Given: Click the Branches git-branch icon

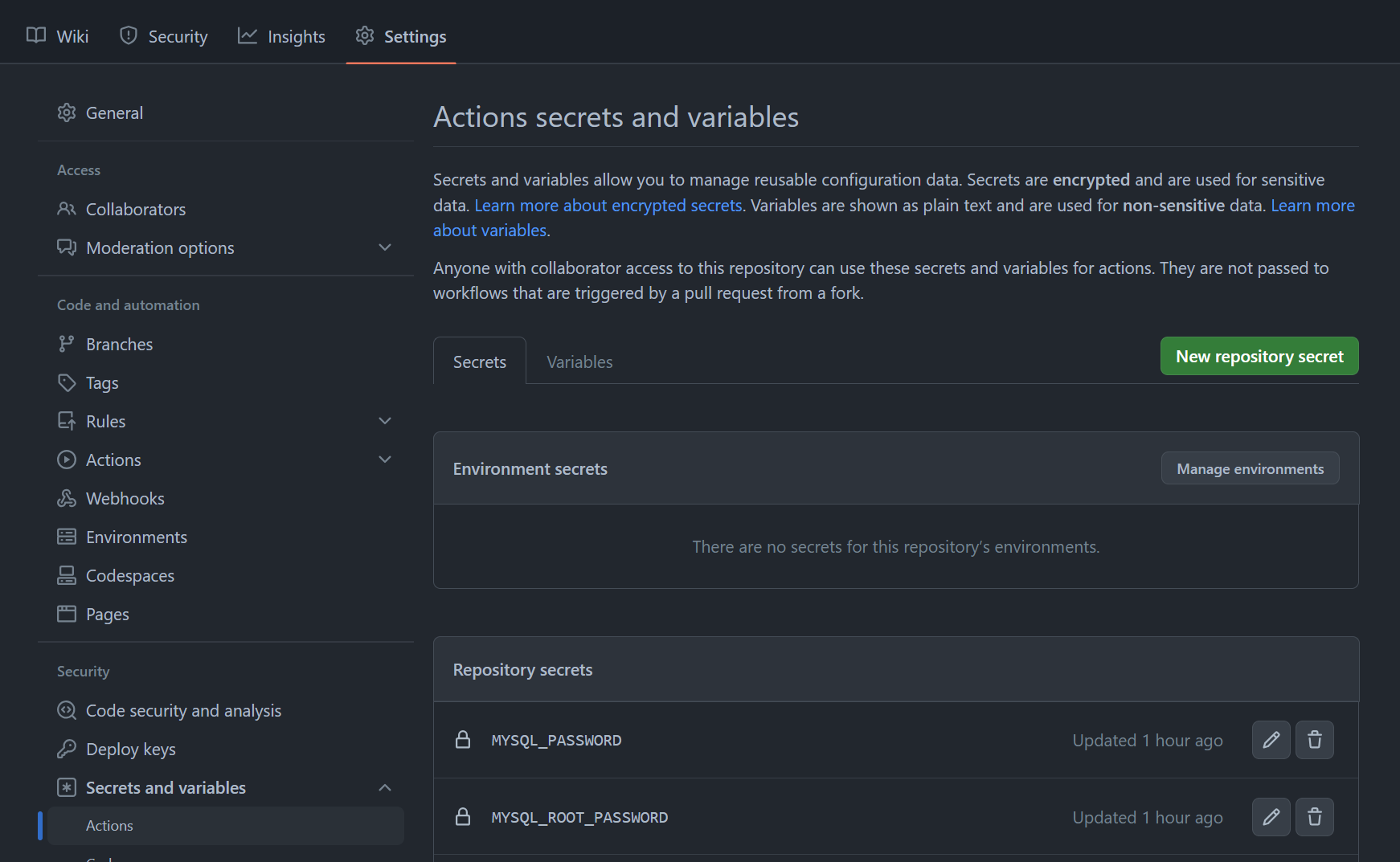Looking at the screenshot, I should [x=67, y=344].
